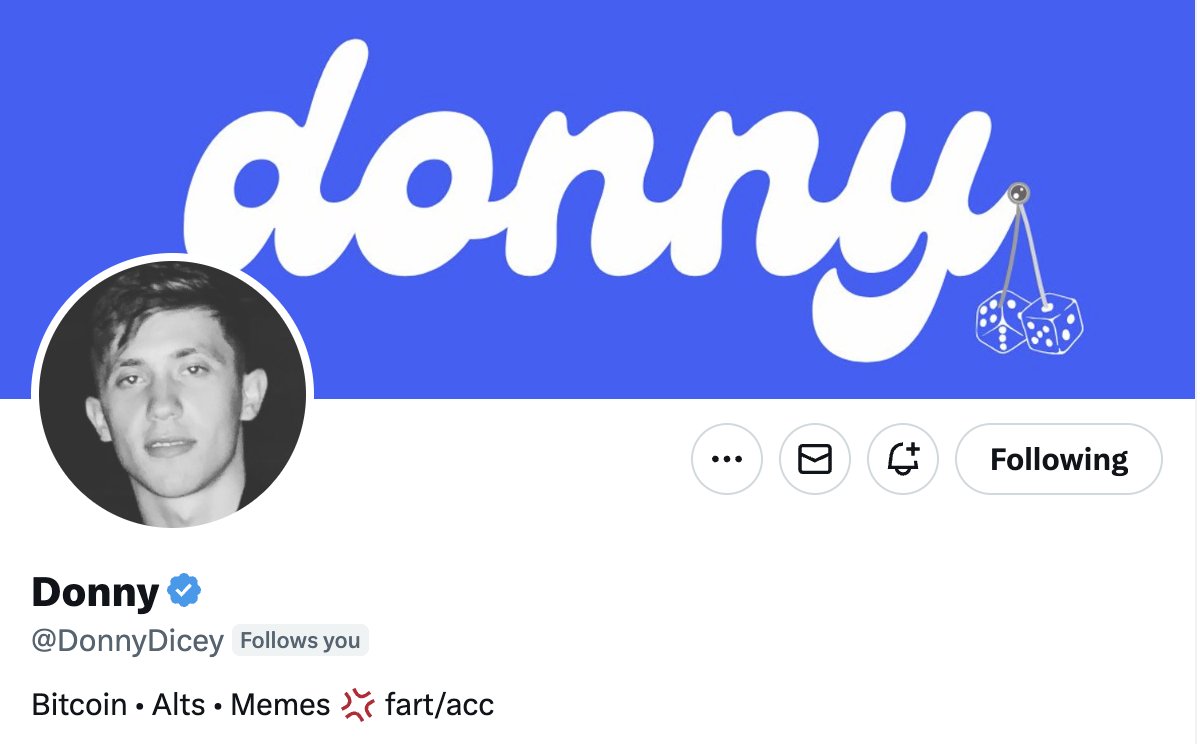Open the blue donny banner image
The height and width of the screenshot is (744, 1200).
click(x=600, y=199)
